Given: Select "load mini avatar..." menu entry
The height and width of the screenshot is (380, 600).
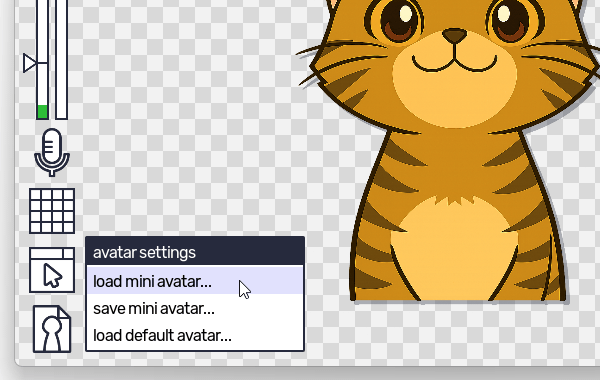Looking at the screenshot, I should [x=195, y=281].
